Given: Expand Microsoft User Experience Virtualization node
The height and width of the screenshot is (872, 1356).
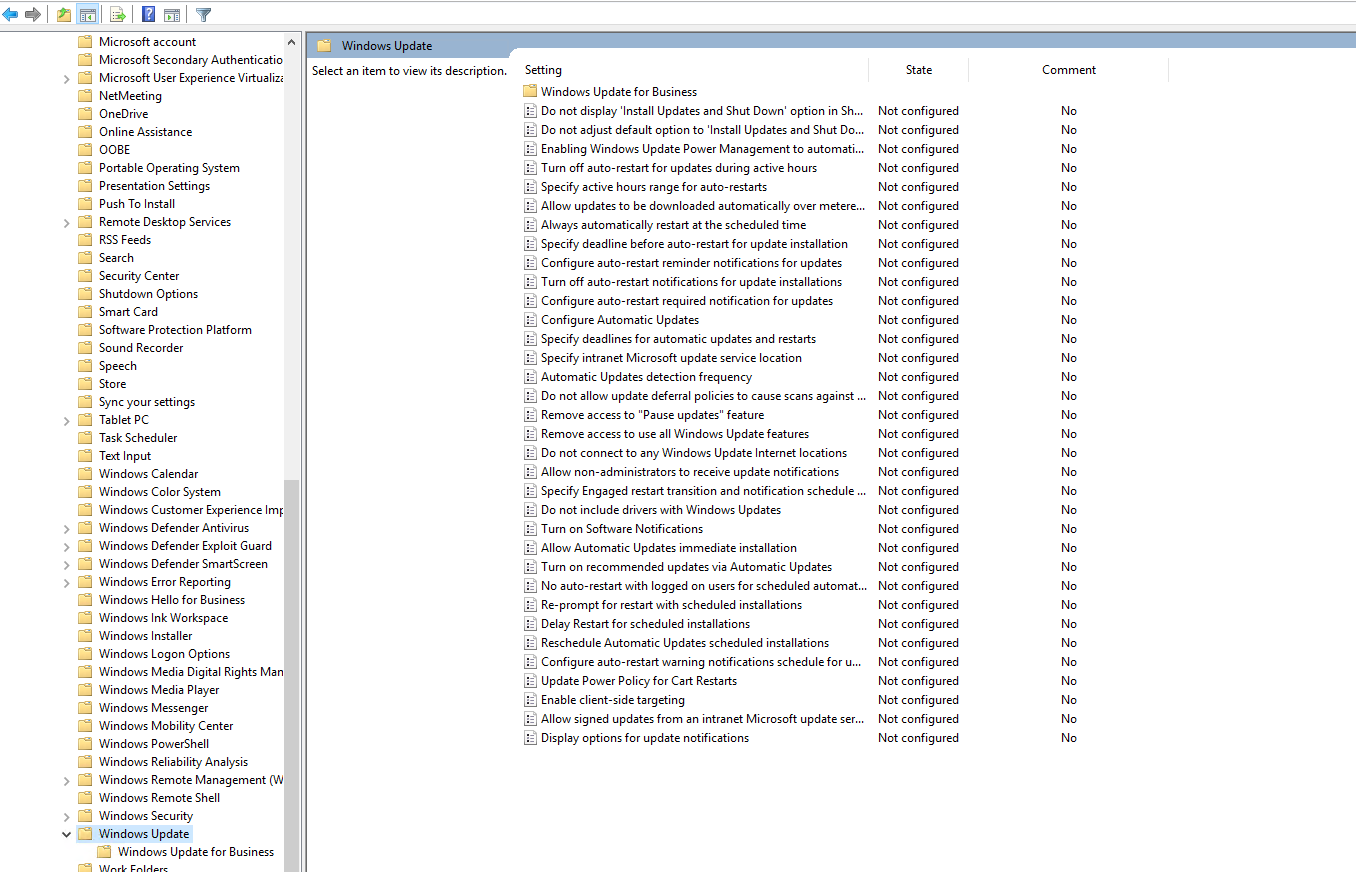Looking at the screenshot, I should (67, 78).
